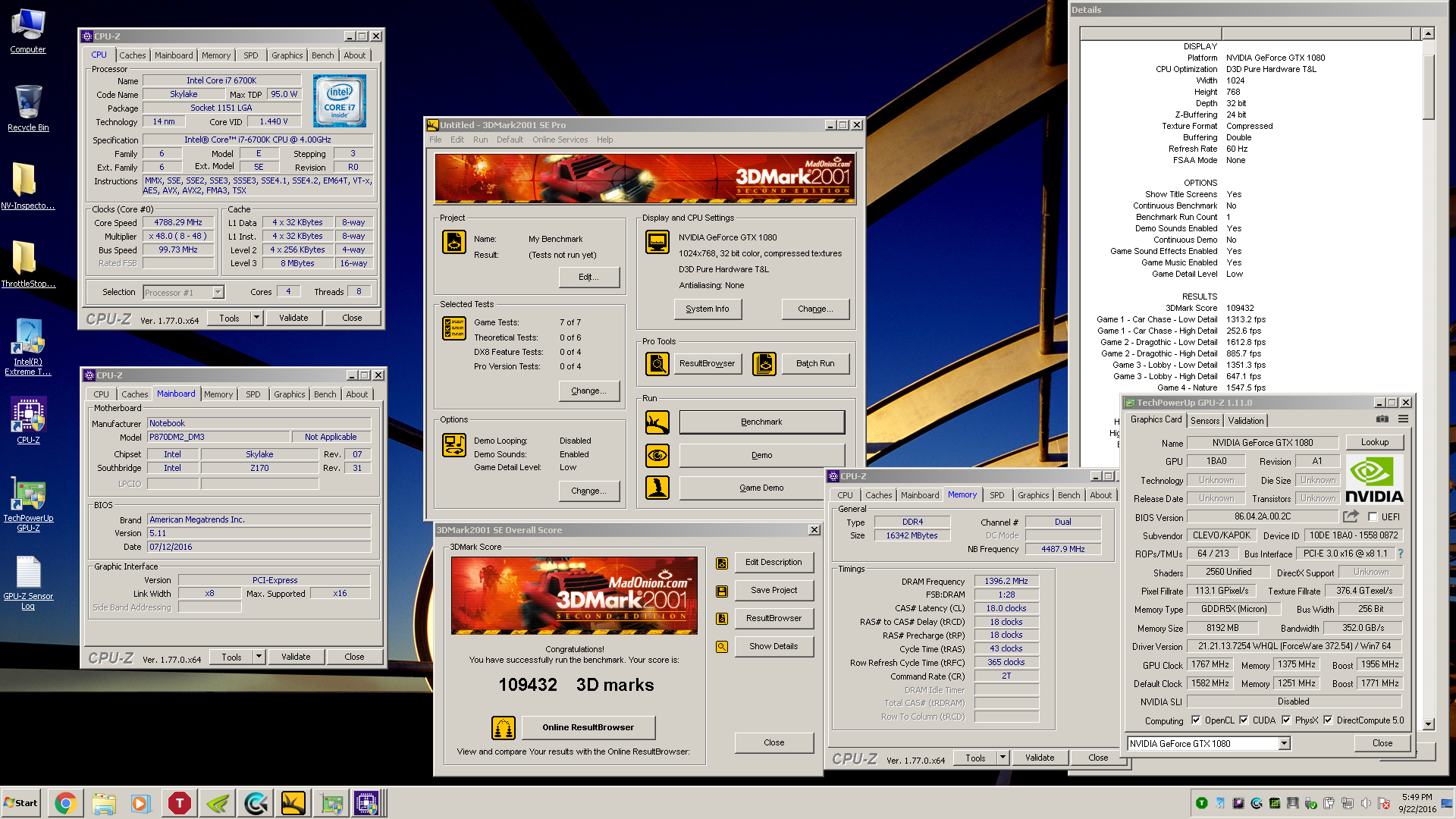
Task: Expand Tools dropdown arrow in Memory CPU-Z
Action: 1003,758
